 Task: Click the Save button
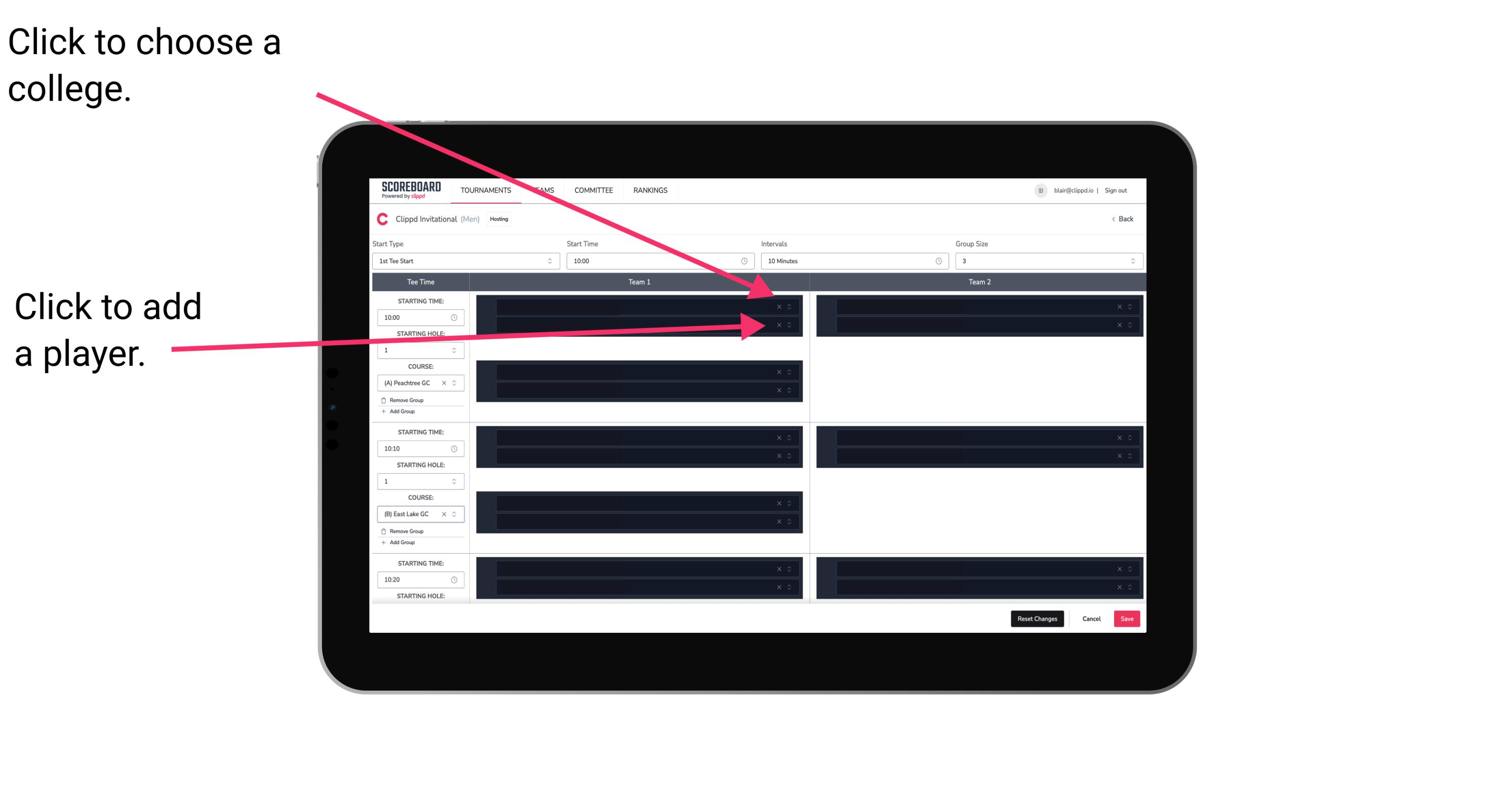click(x=1128, y=618)
